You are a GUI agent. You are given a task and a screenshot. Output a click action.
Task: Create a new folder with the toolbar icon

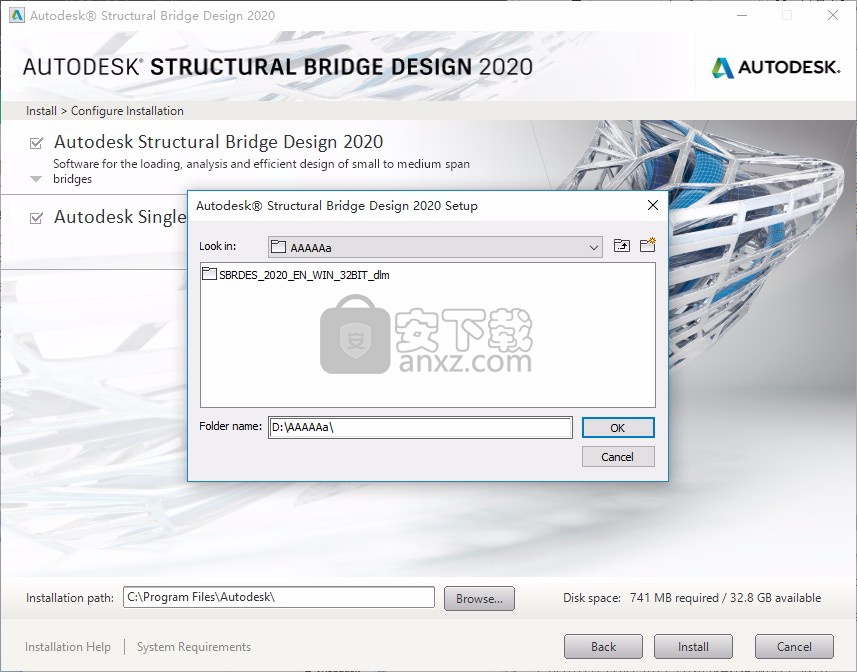[x=648, y=245]
